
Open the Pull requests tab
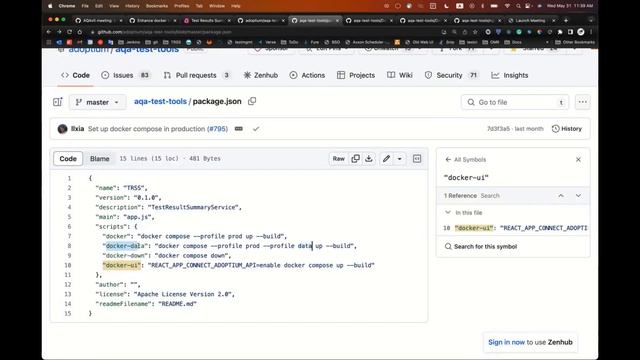coord(197,75)
